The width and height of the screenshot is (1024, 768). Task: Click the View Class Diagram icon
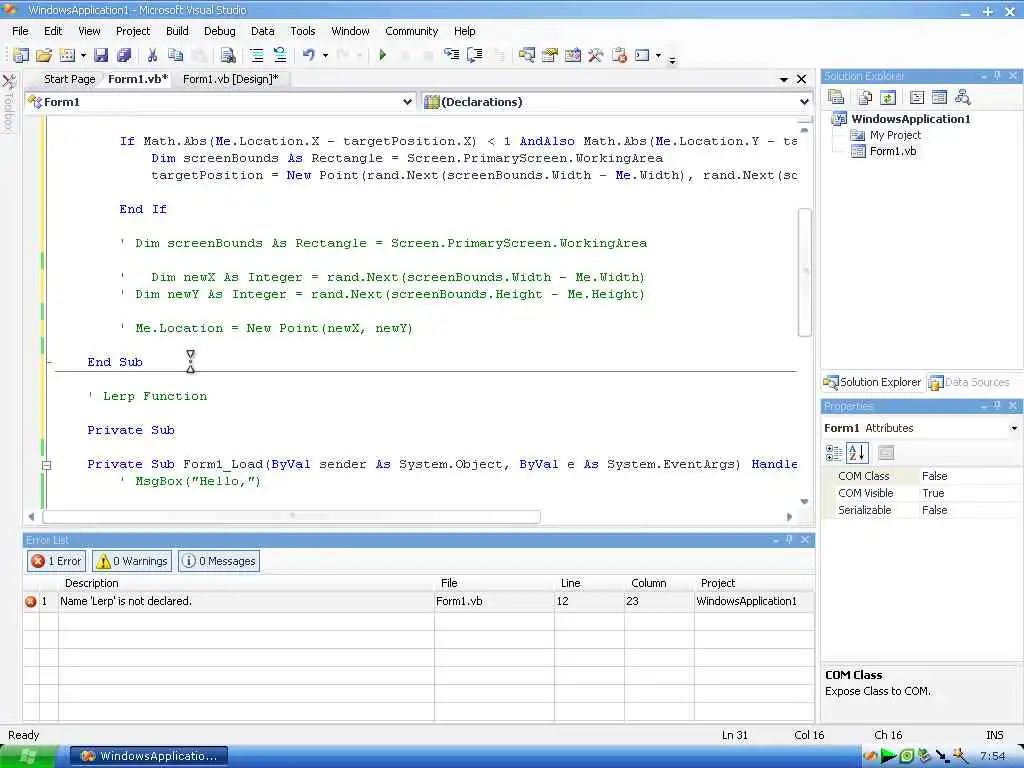963,97
